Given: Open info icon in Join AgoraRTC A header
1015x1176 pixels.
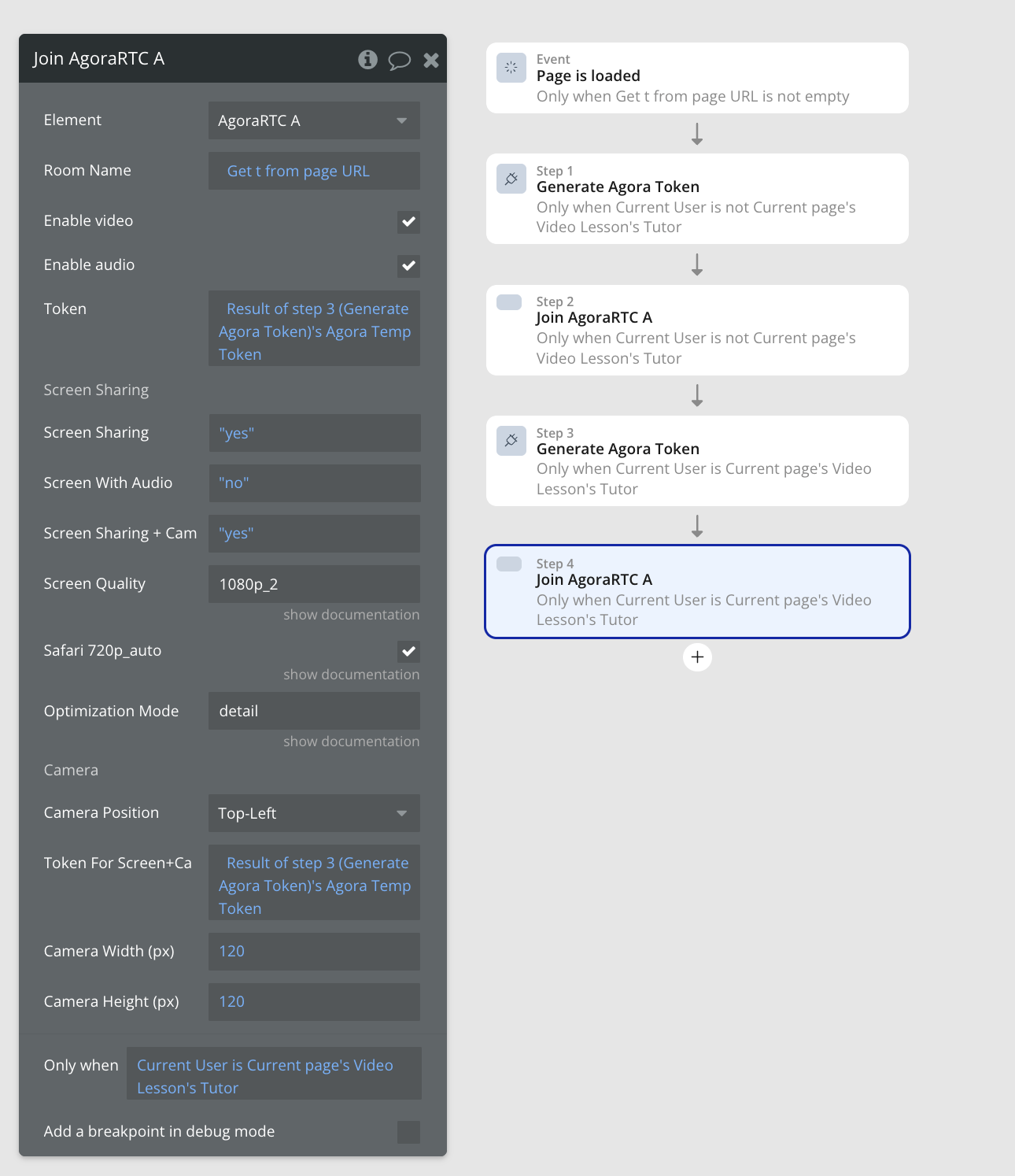Looking at the screenshot, I should pyautogui.click(x=367, y=59).
